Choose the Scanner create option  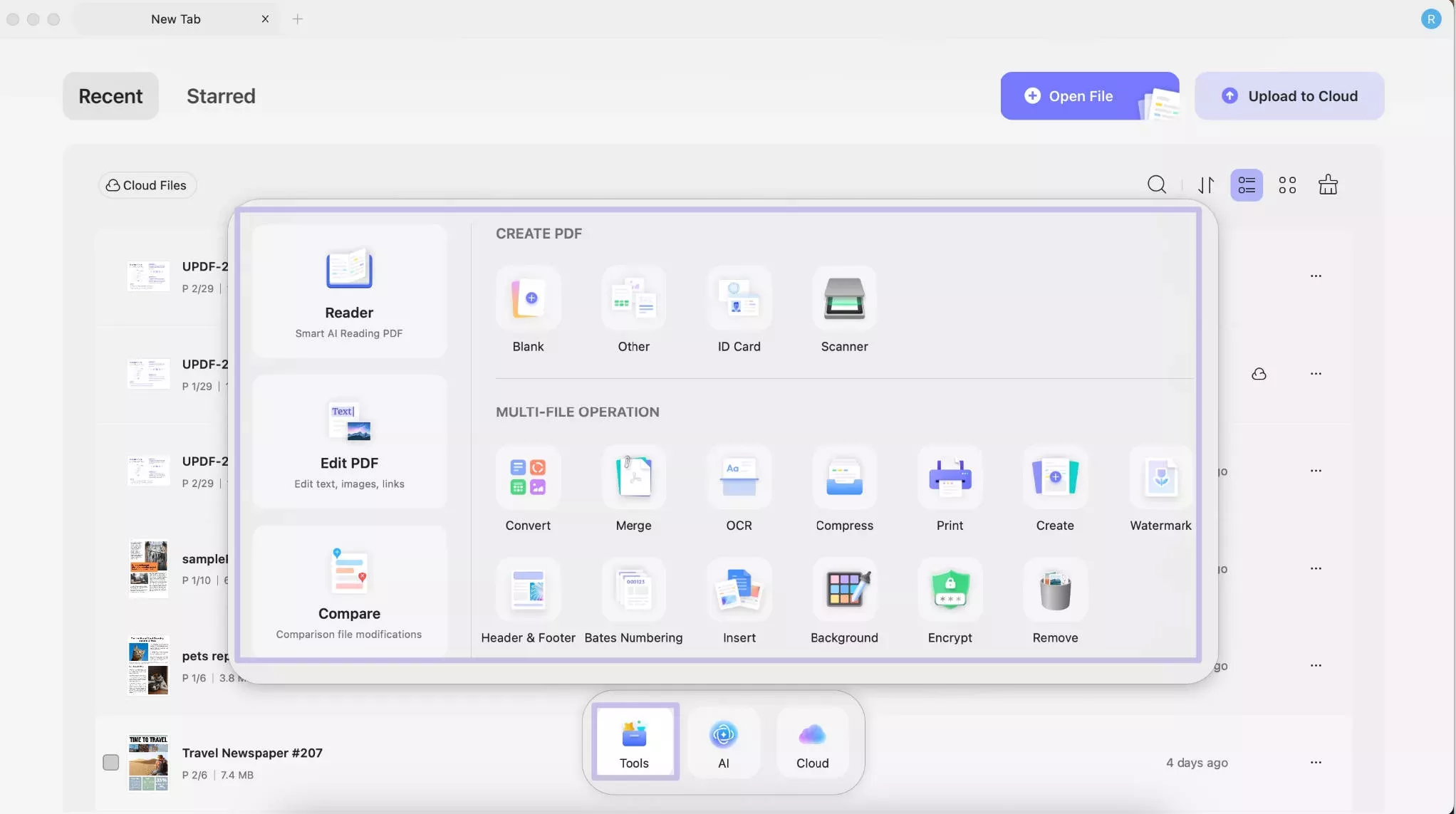844,299
